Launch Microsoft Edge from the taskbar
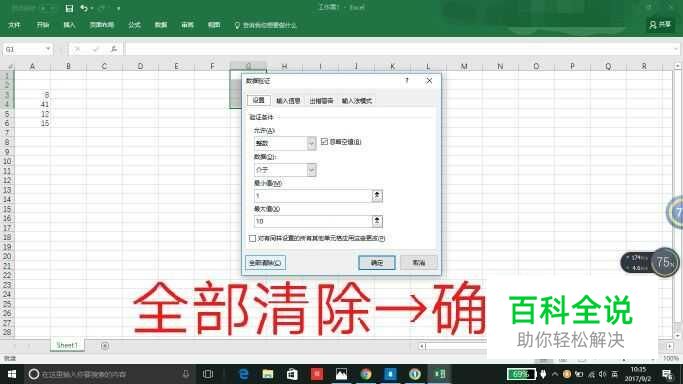Image resolution: width=683 pixels, height=384 pixels. (243, 374)
